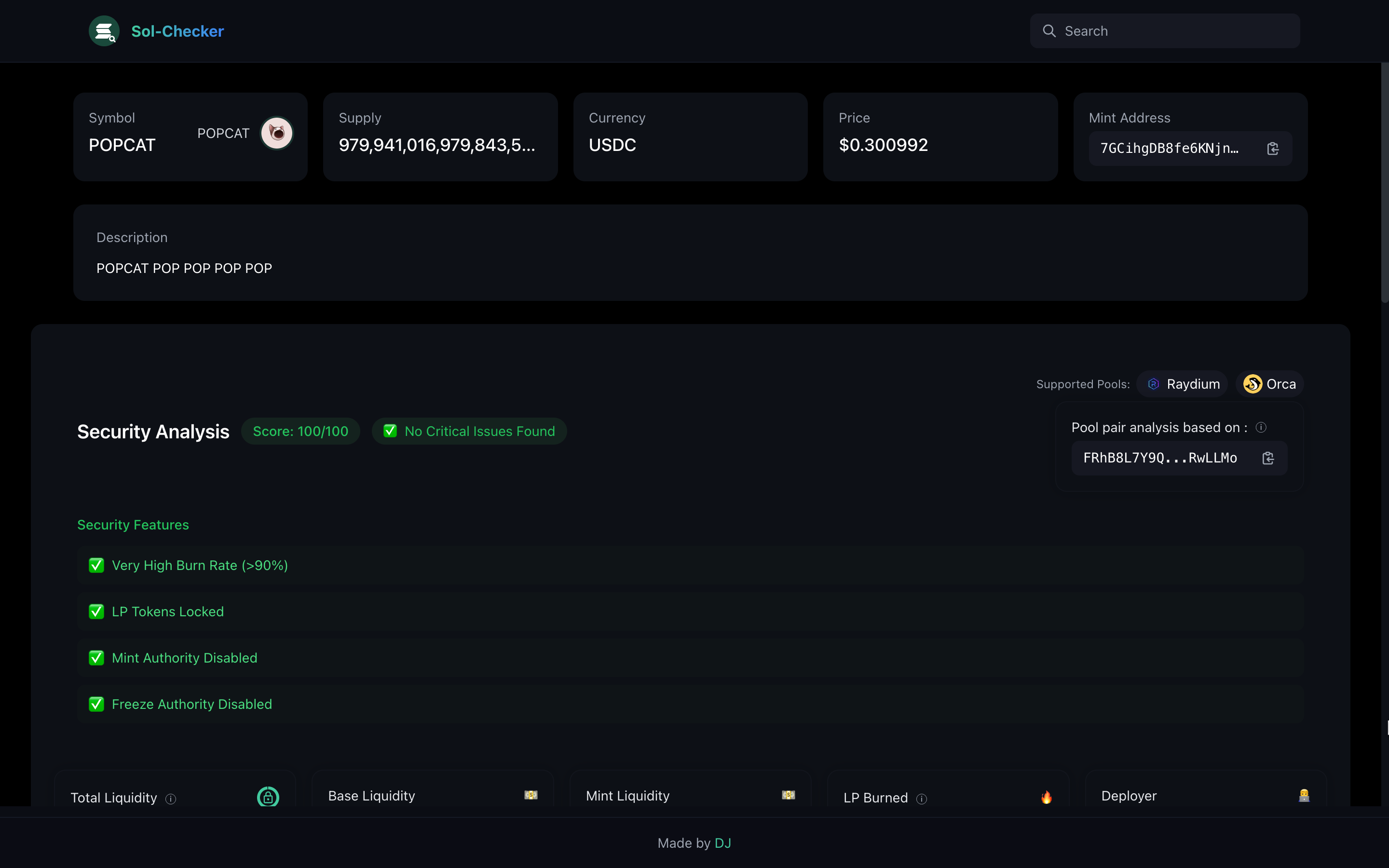
Task: Select the Orca pool chip
Action: 1269,384
